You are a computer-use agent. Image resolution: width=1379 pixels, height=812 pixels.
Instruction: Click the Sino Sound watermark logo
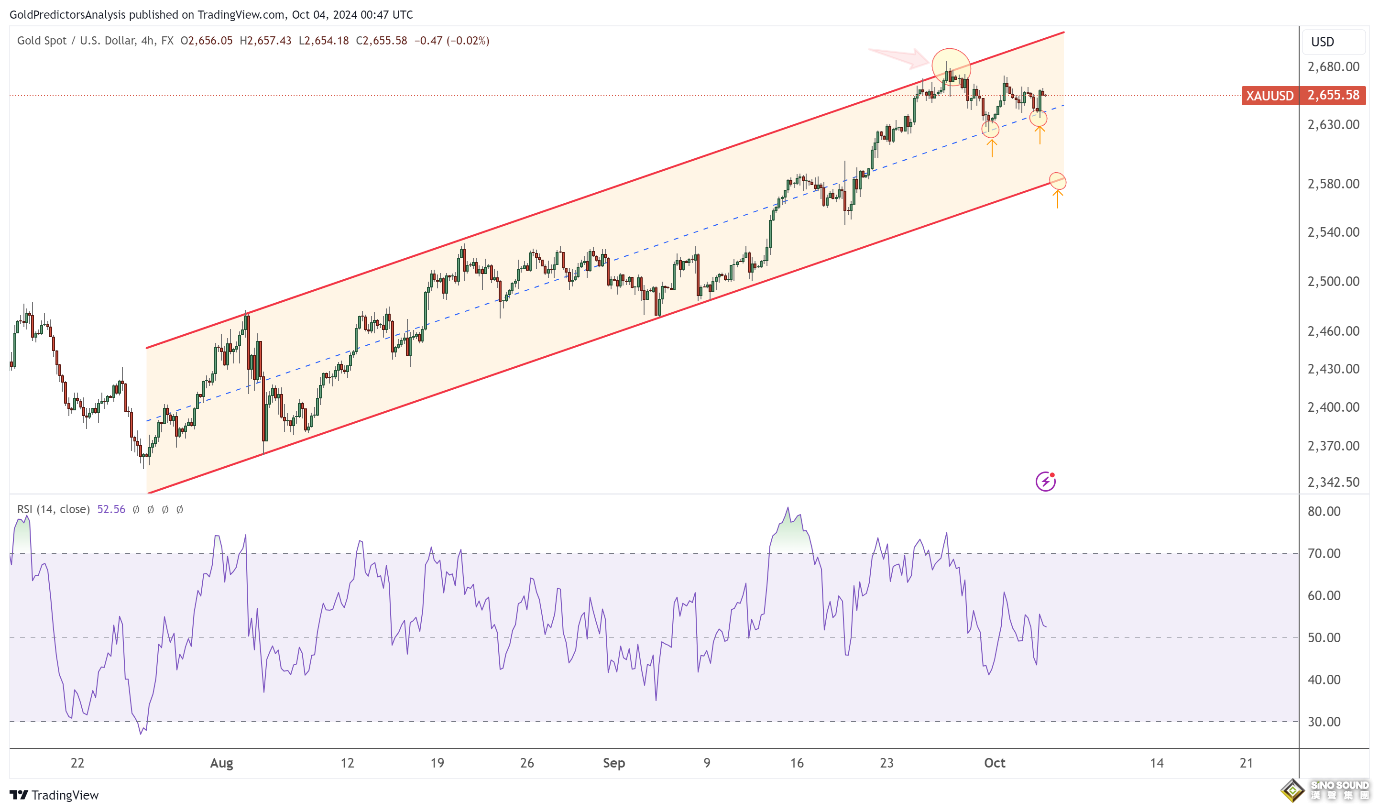pyautogui.click(x=1327, y=791)
